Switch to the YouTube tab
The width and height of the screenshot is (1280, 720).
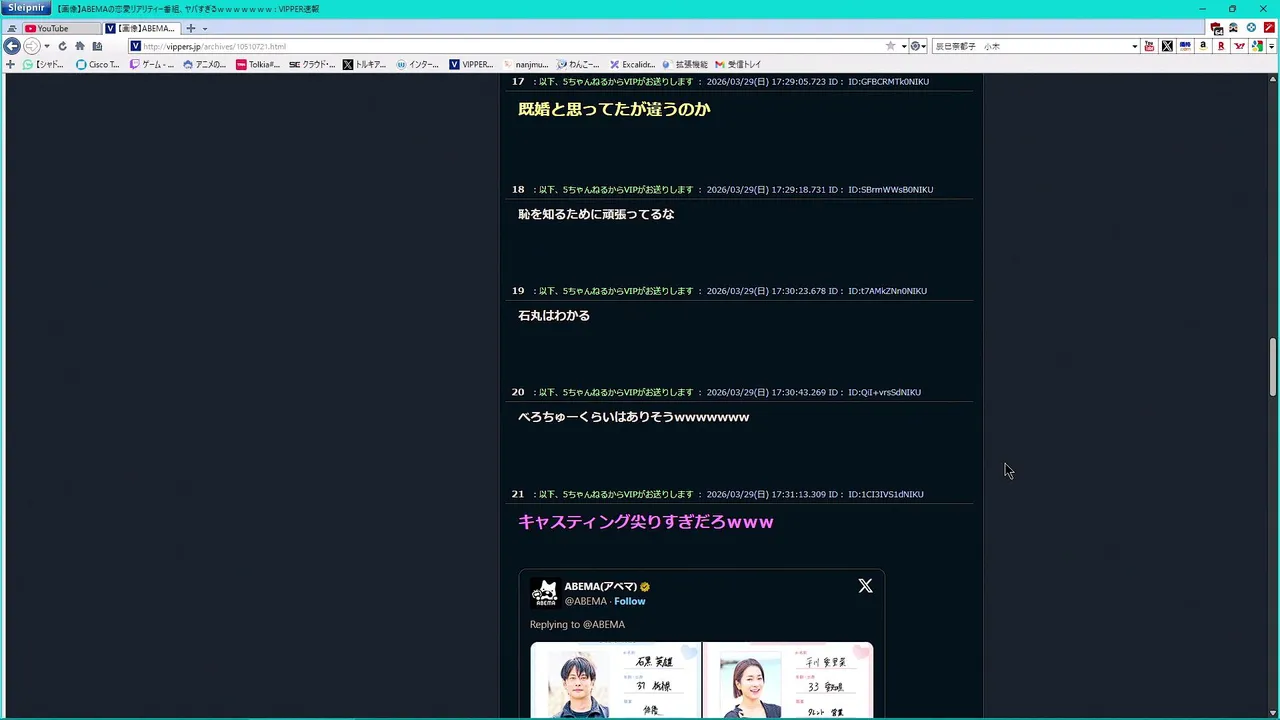(60, 28)
